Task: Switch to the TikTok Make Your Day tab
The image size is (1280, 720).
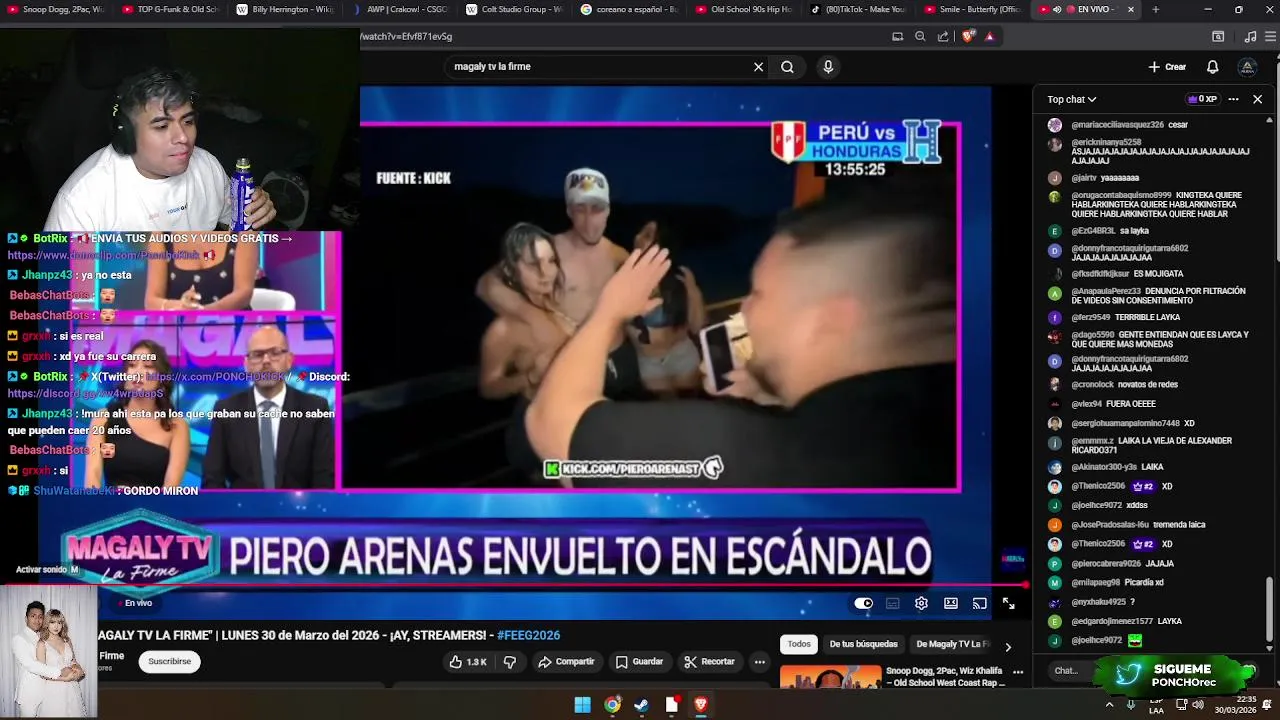Action: 860,9
